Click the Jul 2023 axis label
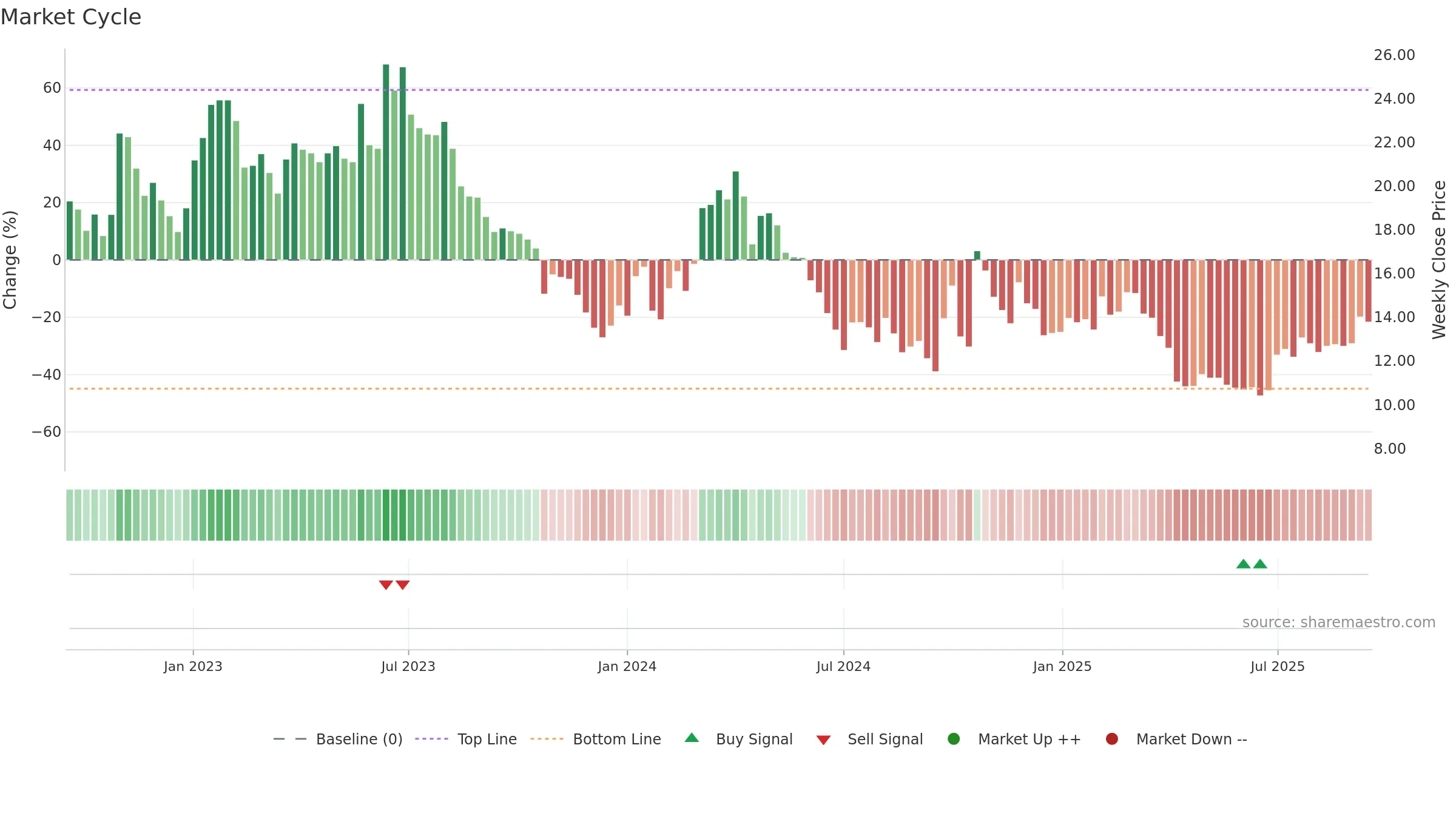The width and height of the screenshot is (1456, 819). click(408, 666)
